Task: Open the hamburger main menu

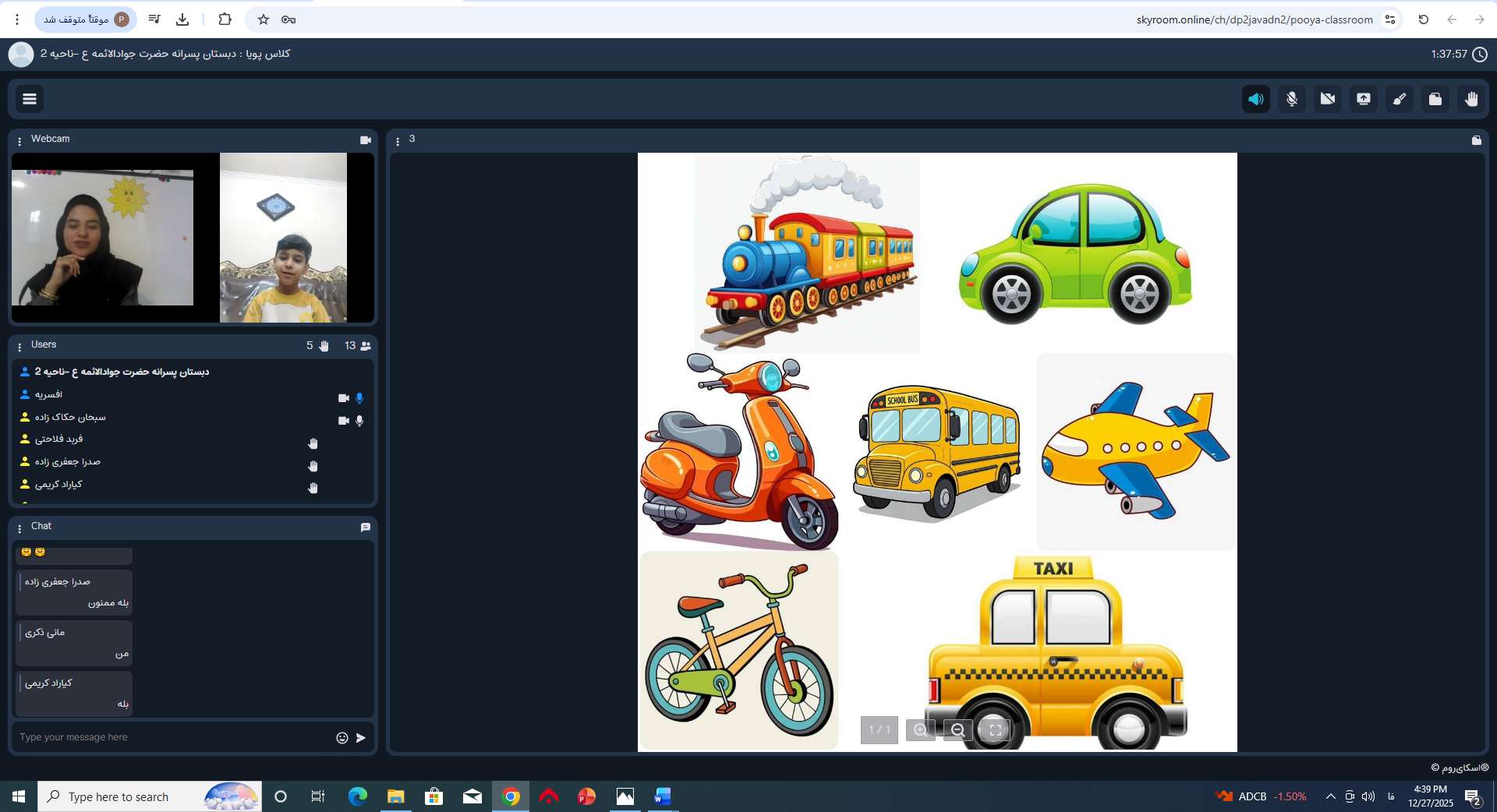Action: point(30,99)
